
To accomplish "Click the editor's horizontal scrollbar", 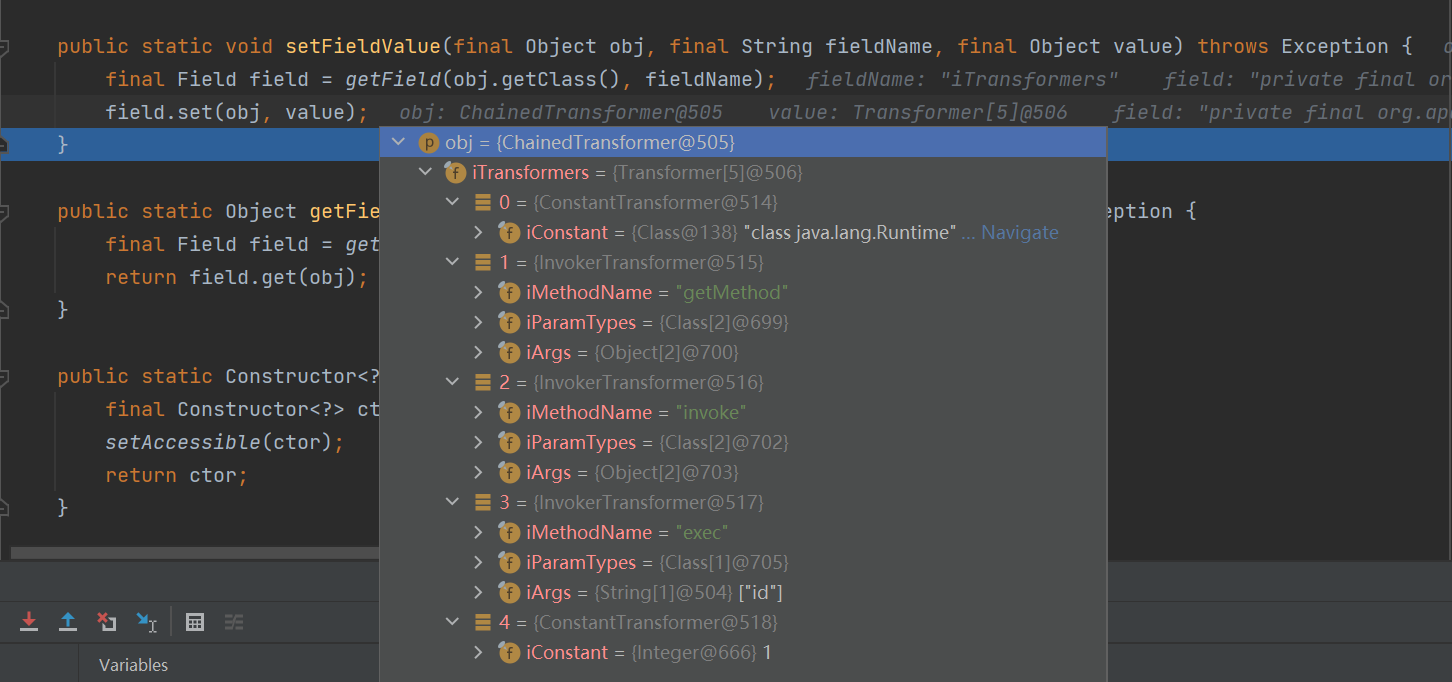I will pos(190,552).
